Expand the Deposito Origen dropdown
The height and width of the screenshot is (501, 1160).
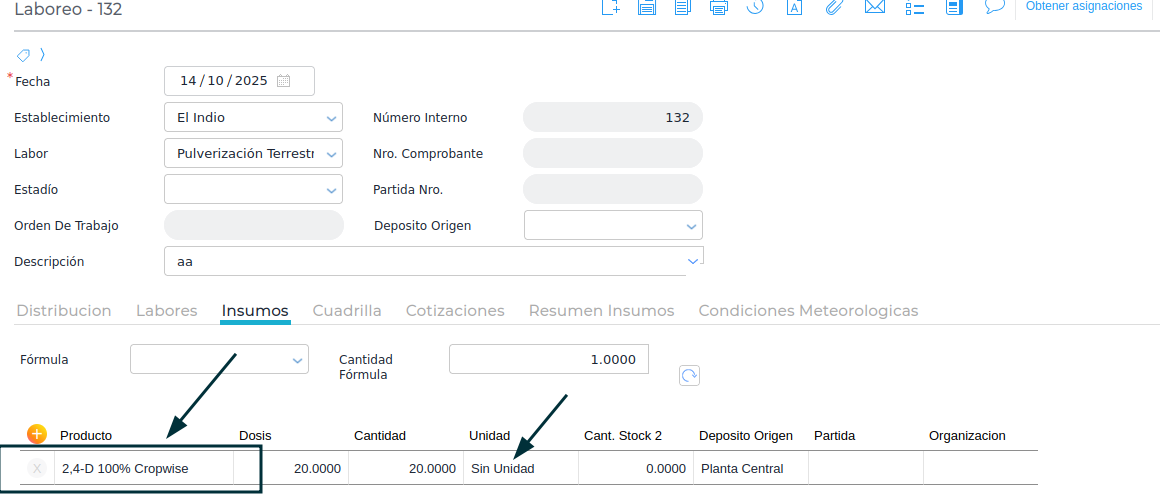691,226
